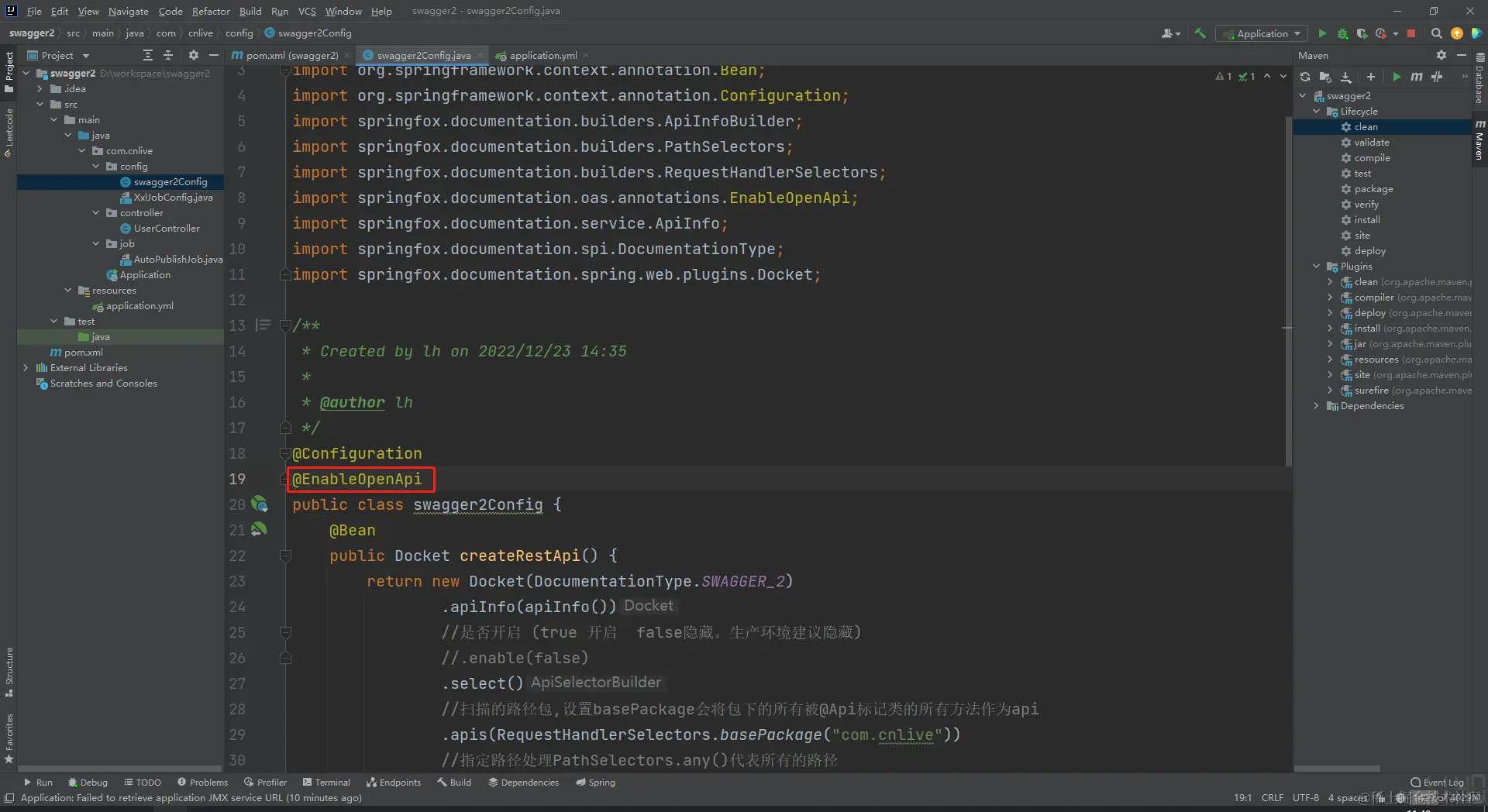Go to previous highlighted error arrow
The width and height of the screenshot is (1488, 812).
[1267, 76]
